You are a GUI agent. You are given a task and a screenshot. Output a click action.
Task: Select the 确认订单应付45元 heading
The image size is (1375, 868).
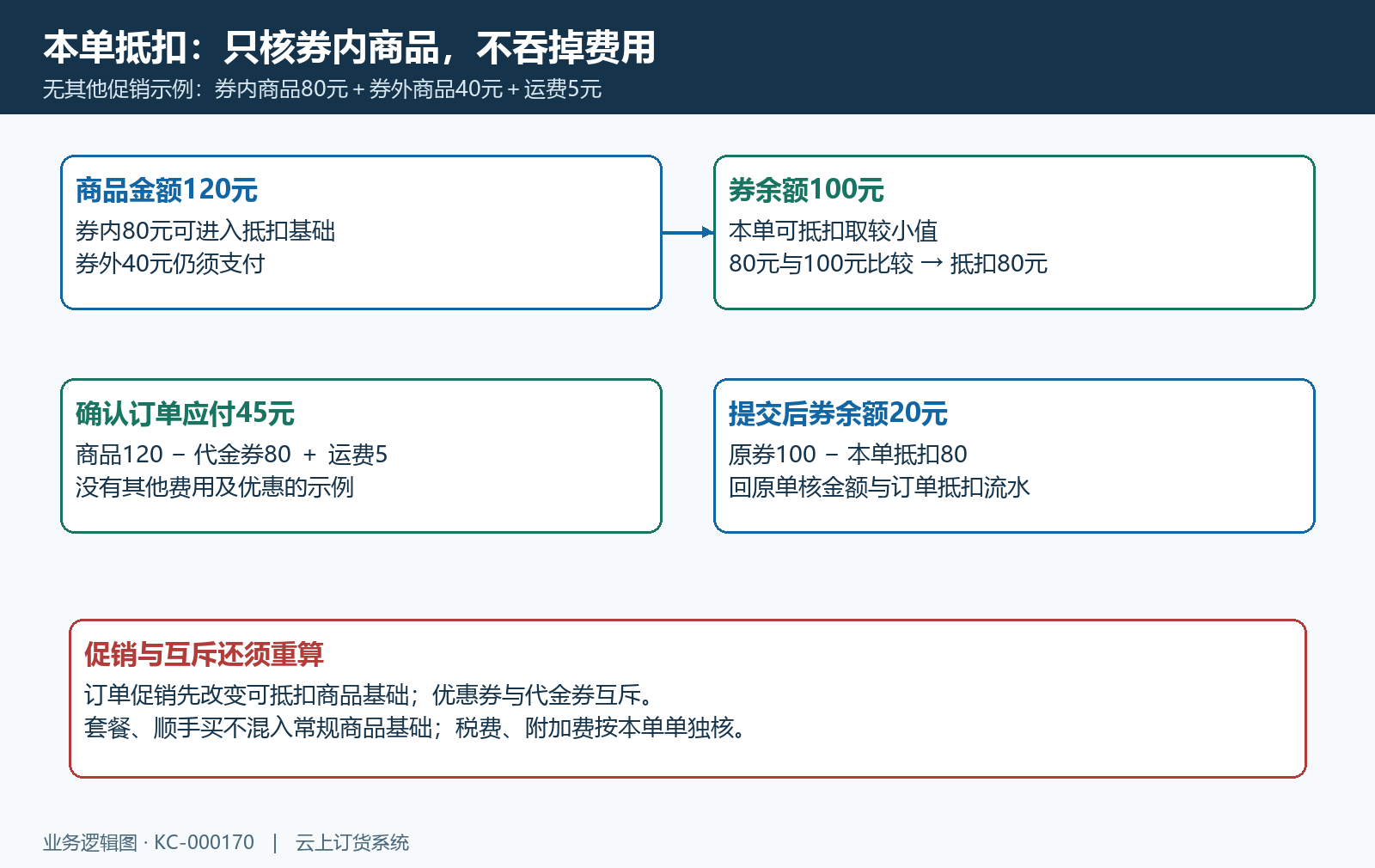click(185, 413)
